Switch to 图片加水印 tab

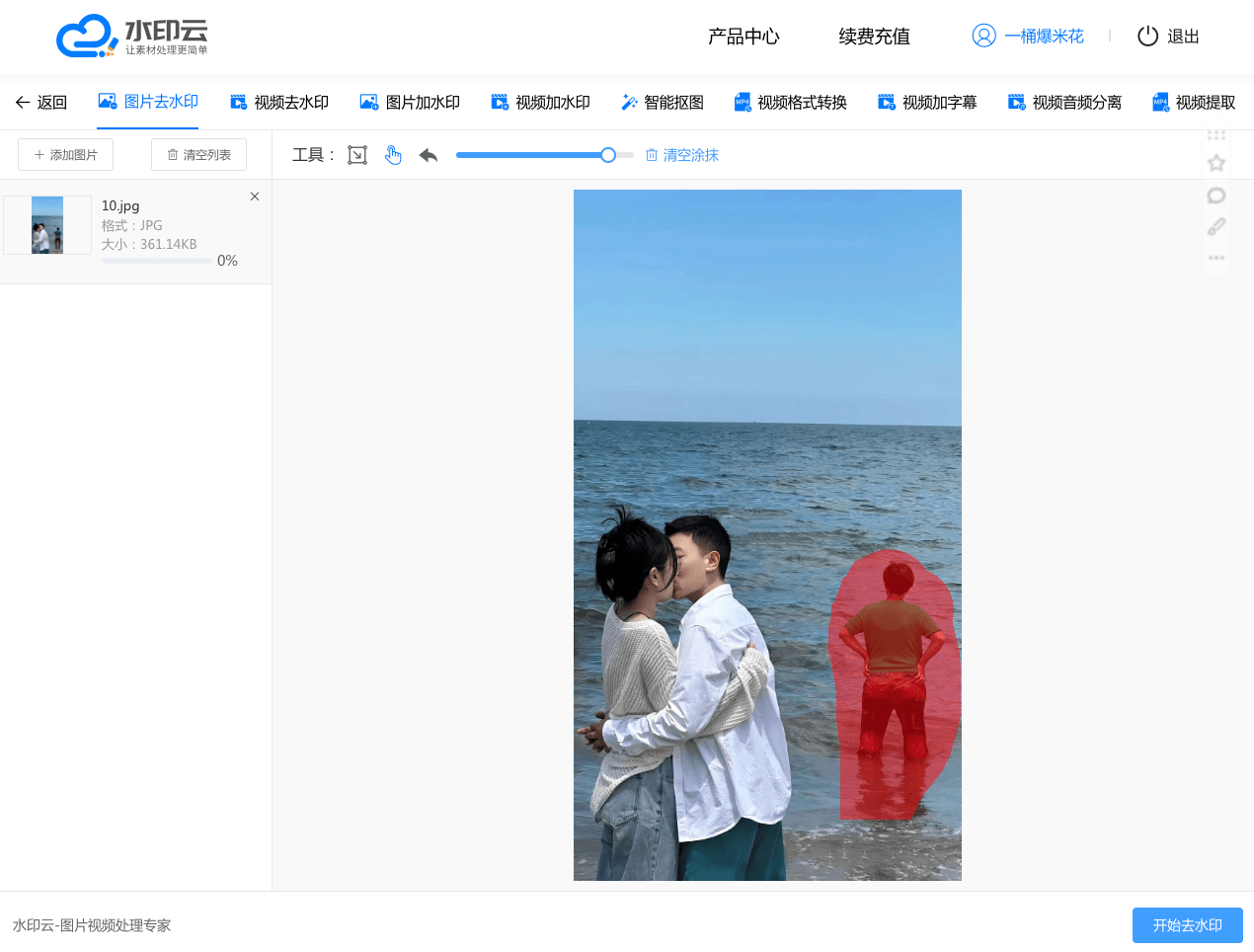tap(410, 103)
